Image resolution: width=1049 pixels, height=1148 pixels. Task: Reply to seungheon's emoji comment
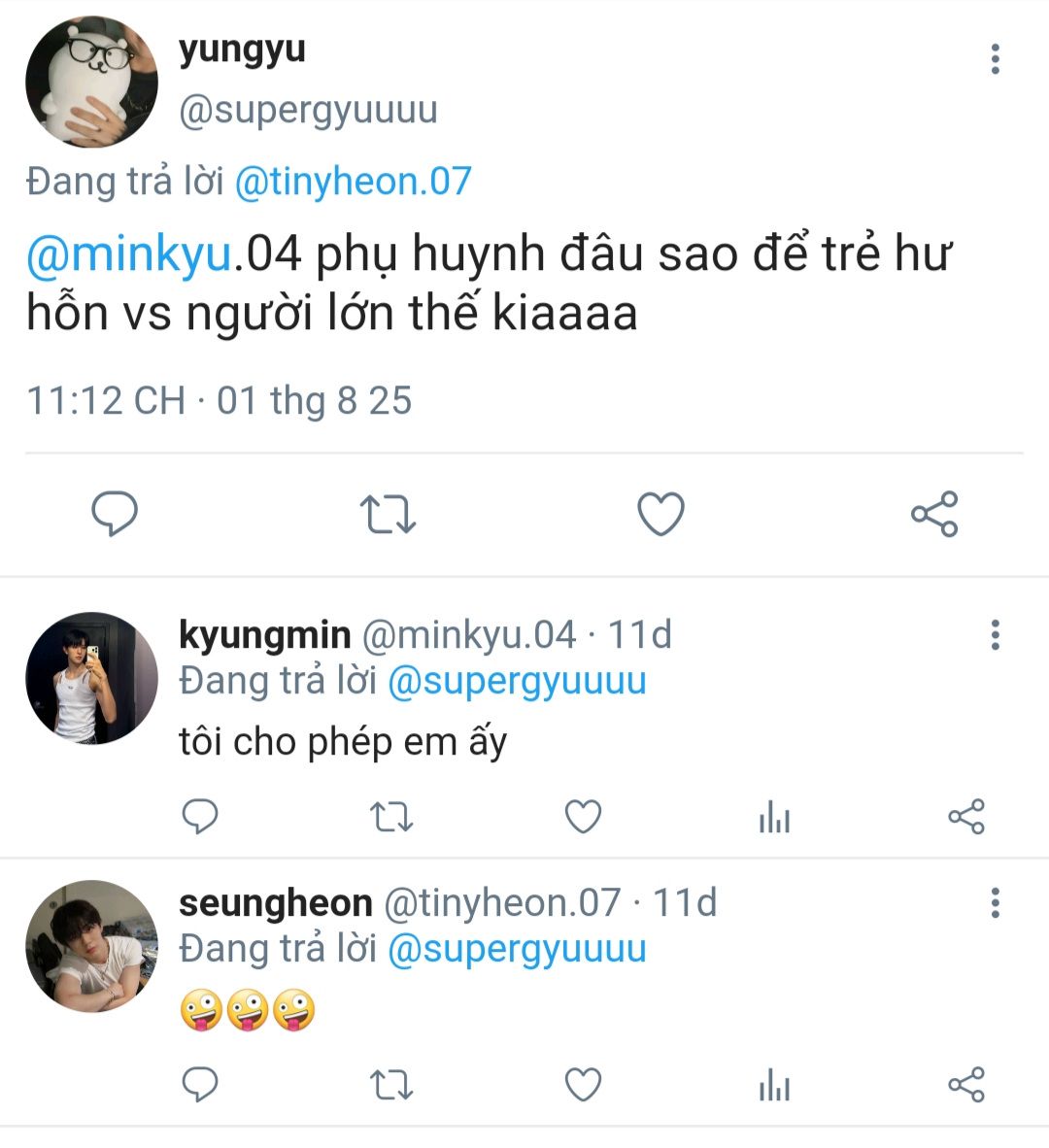[200, 1085]
